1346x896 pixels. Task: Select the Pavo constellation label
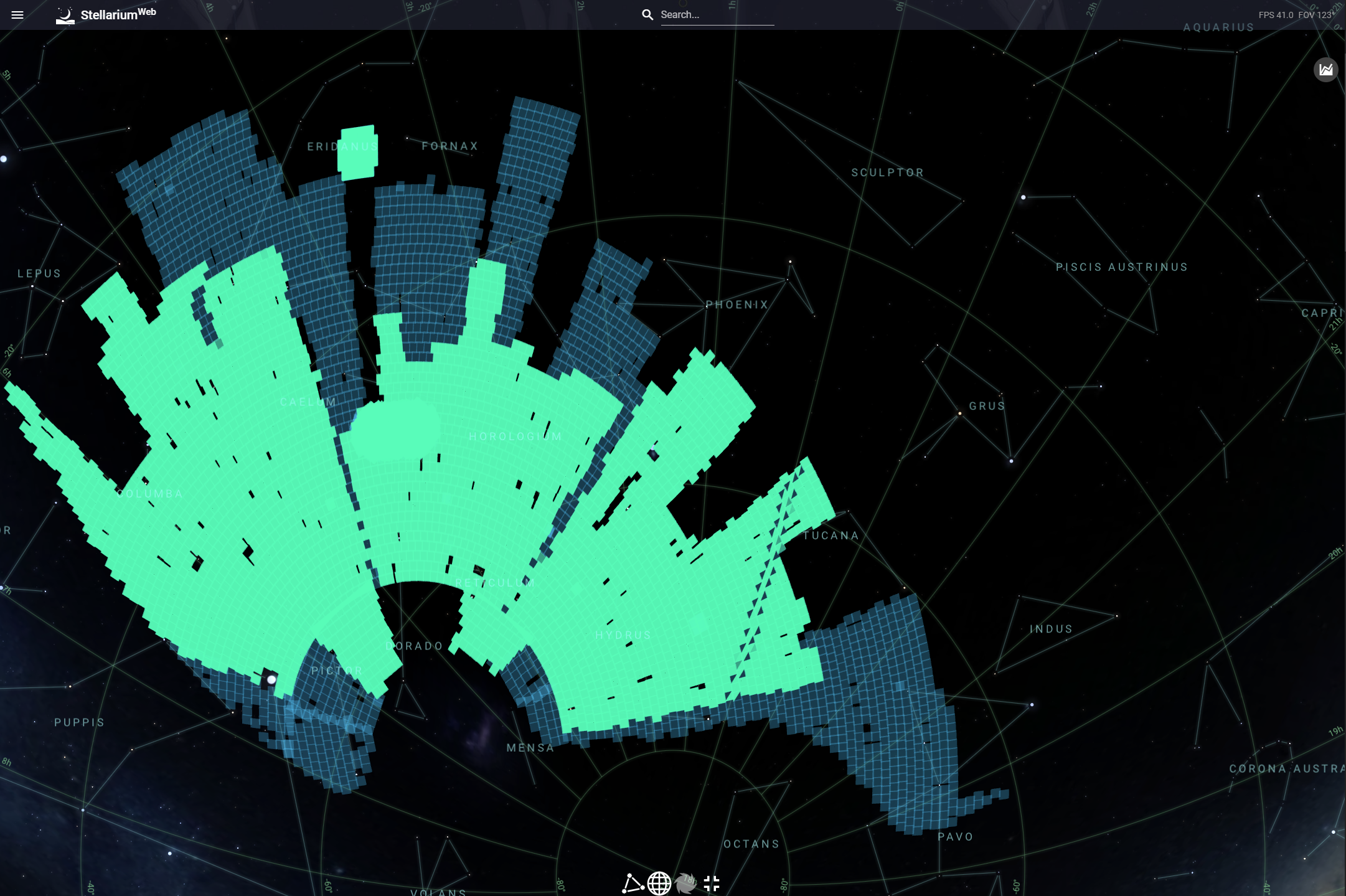tap(956, 837)
